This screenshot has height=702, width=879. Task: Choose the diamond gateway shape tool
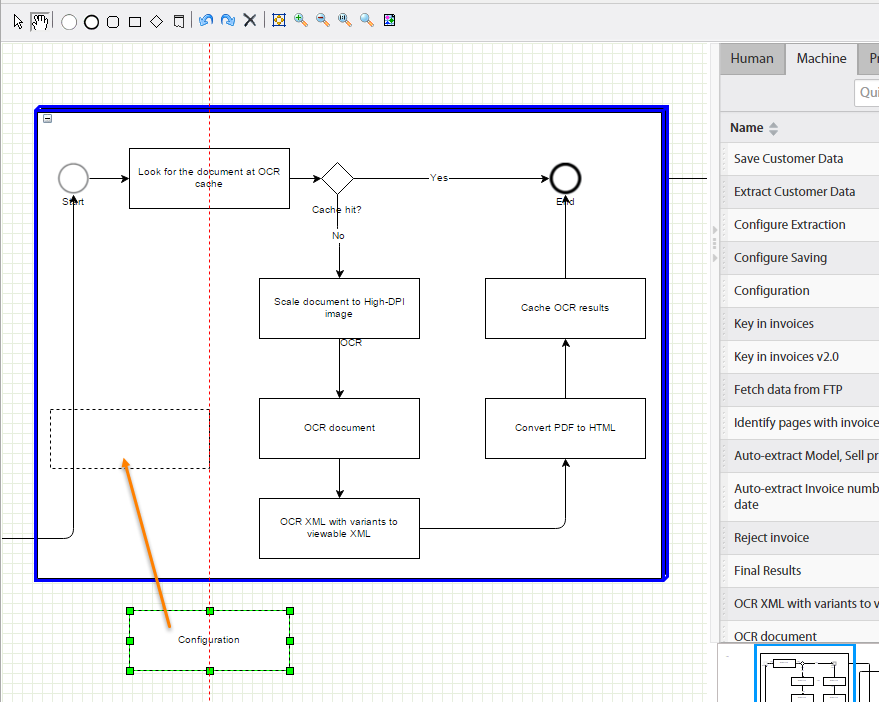(x=157, y=21)
